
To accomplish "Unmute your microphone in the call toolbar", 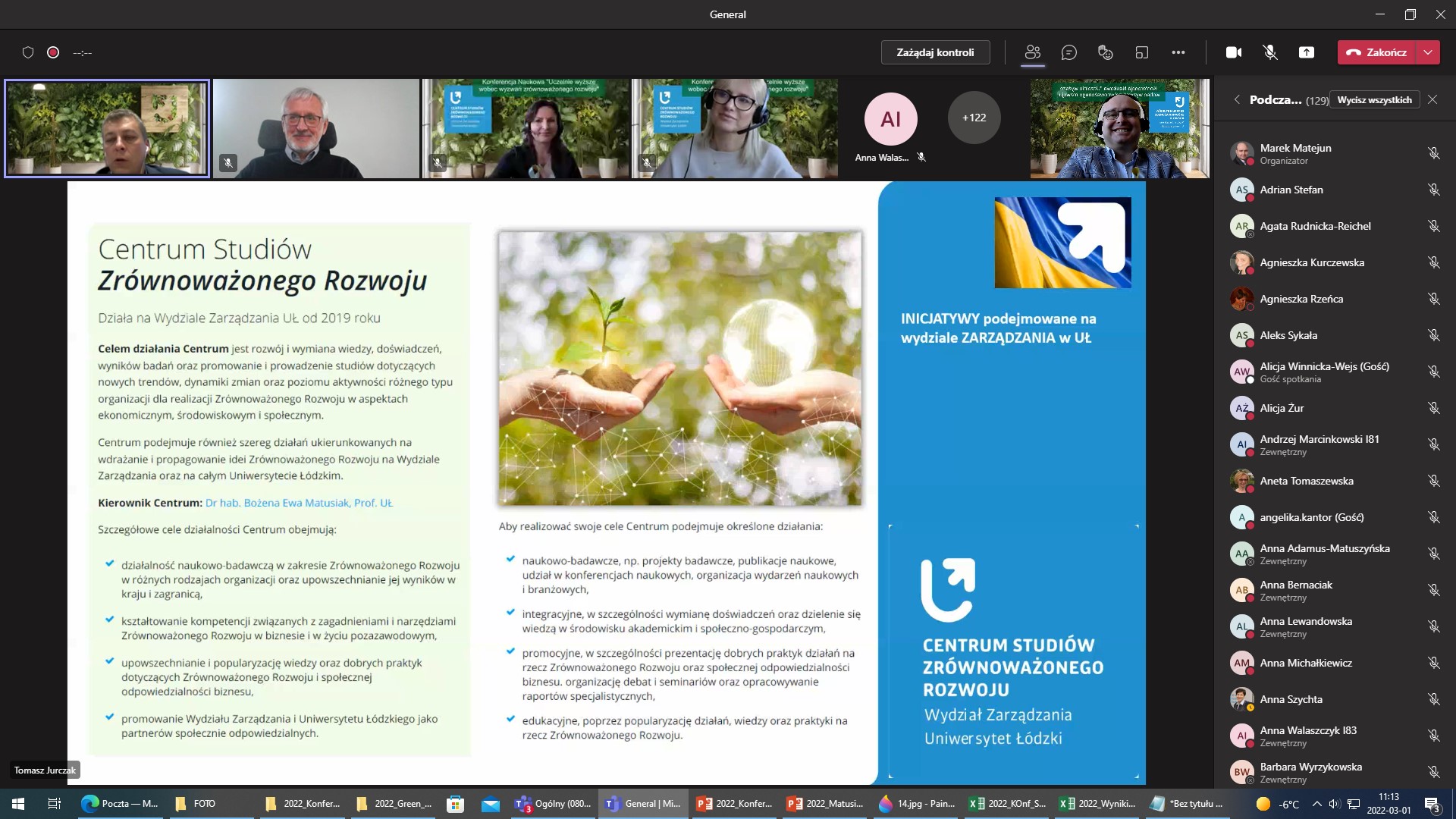I will coord(1269,52).
